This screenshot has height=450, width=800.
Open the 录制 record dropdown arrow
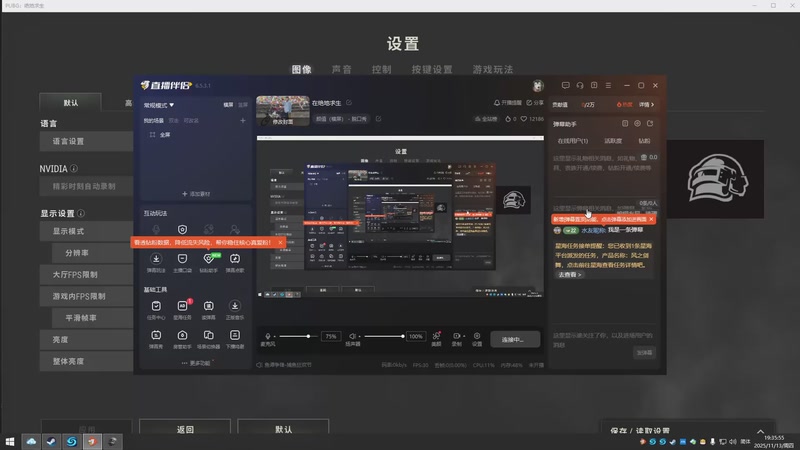tap(464, 336)
